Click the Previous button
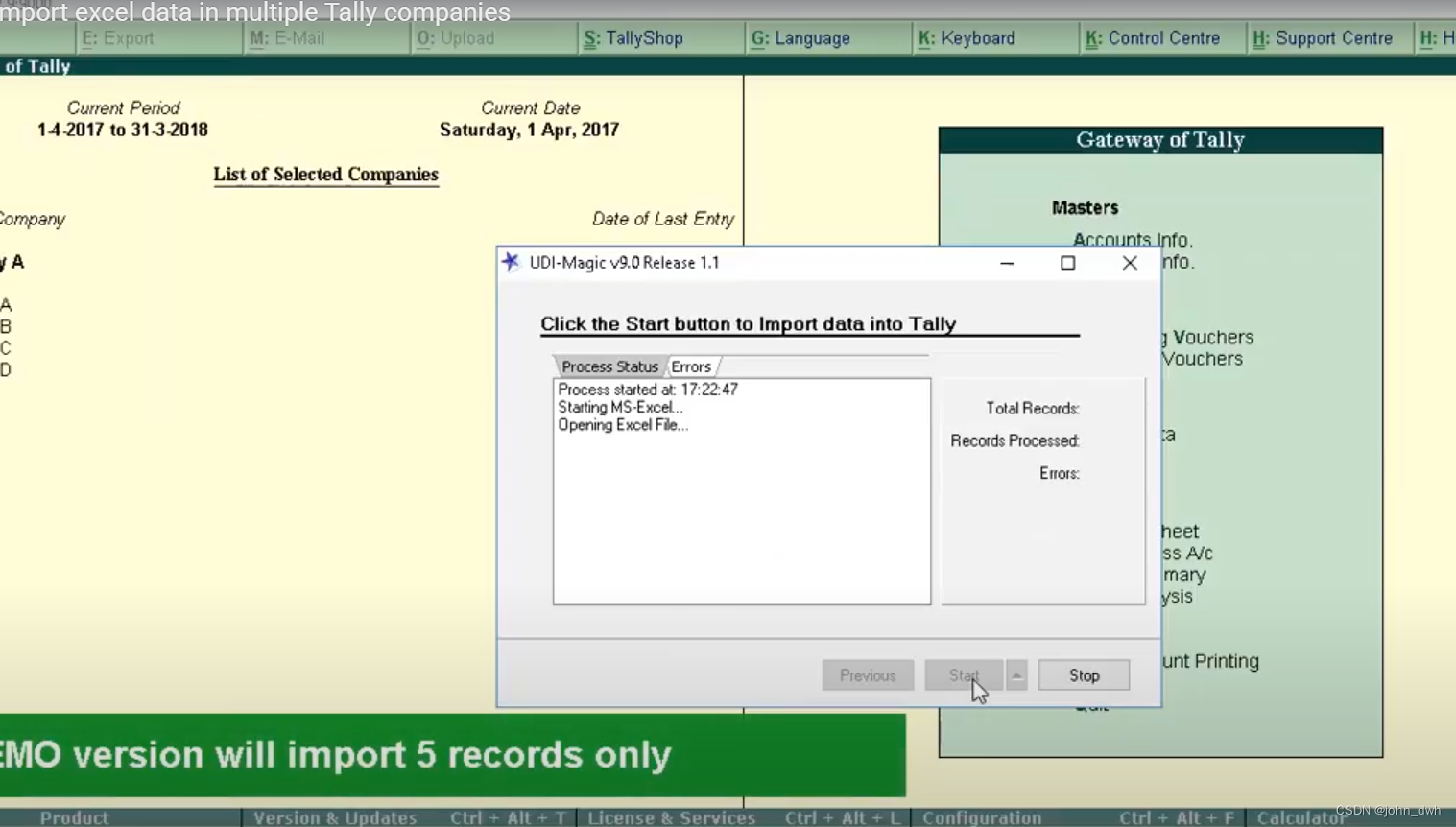 pyautogui.click(x=868, y=675)
